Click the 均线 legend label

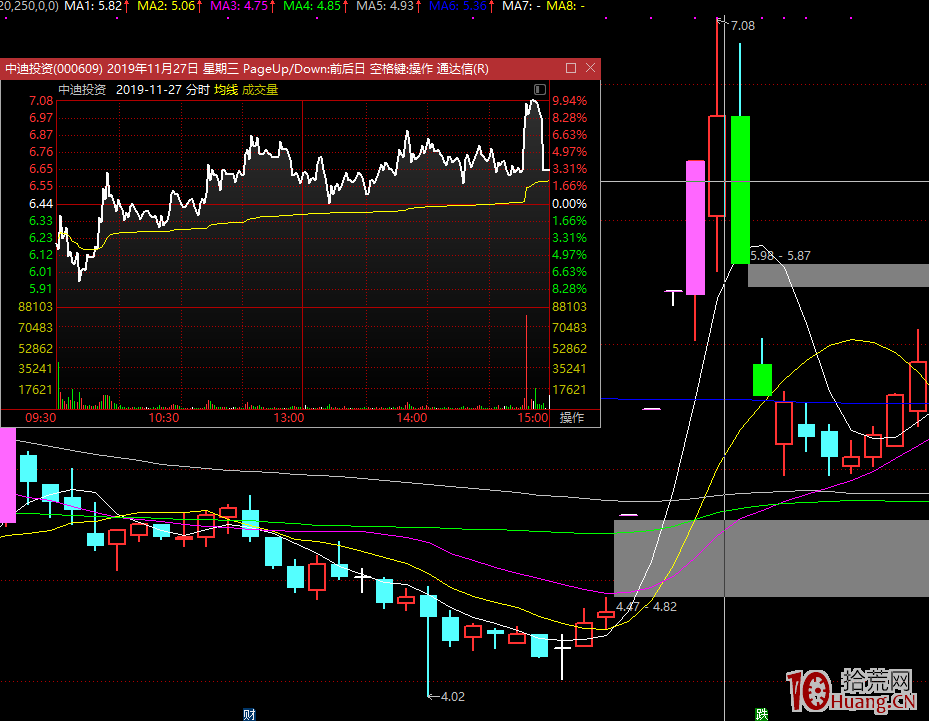point(225,89)
